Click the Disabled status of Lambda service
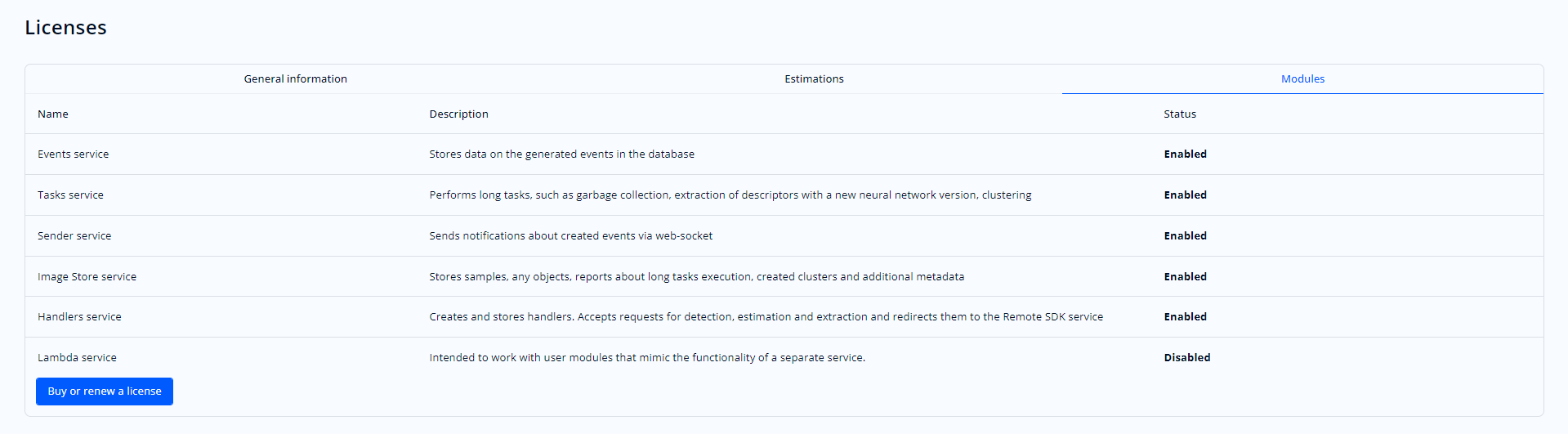The height and width of the screenshot is (434, 1568). [1186, 358]
